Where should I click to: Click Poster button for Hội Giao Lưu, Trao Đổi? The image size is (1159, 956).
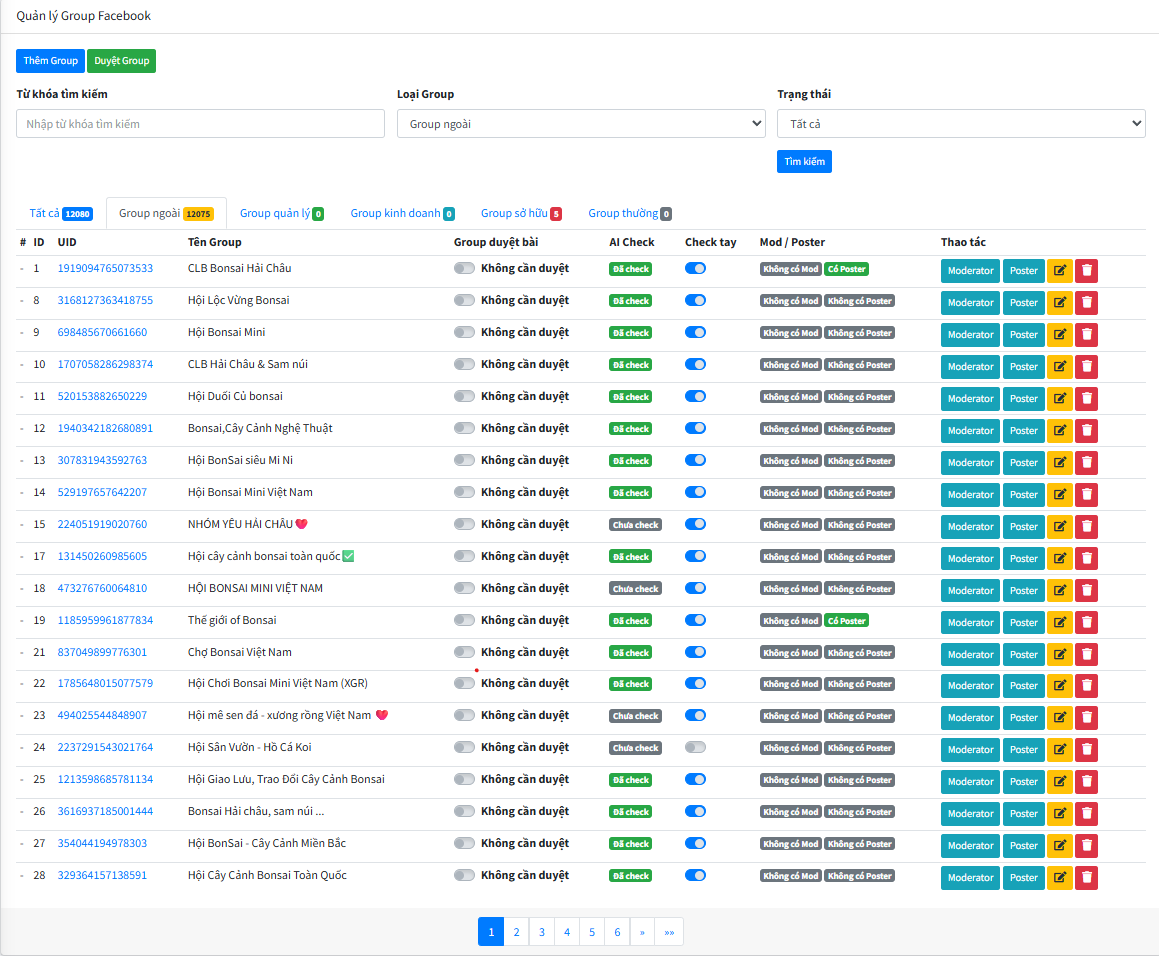point(1024,782)
